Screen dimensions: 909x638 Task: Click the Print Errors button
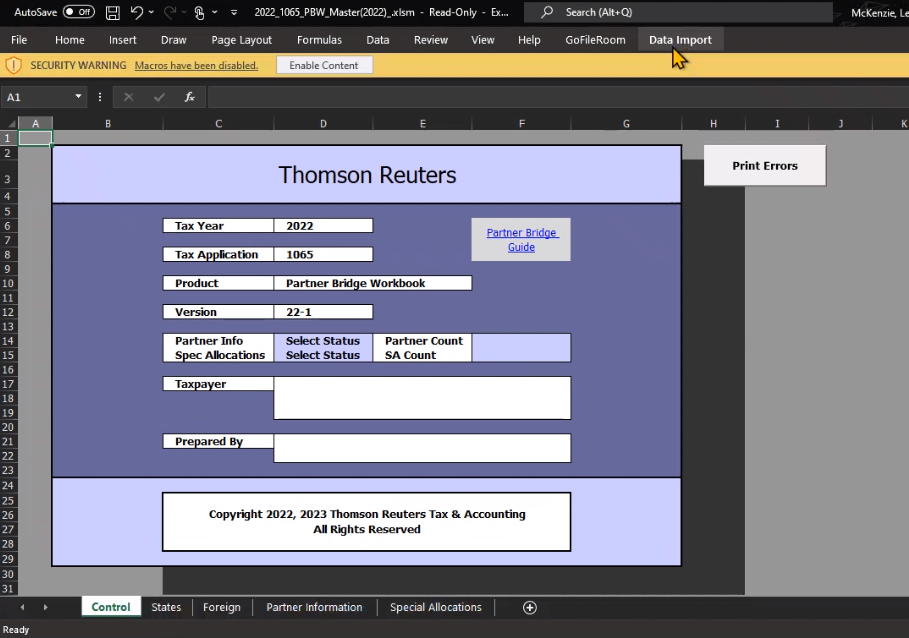[765, 166]
